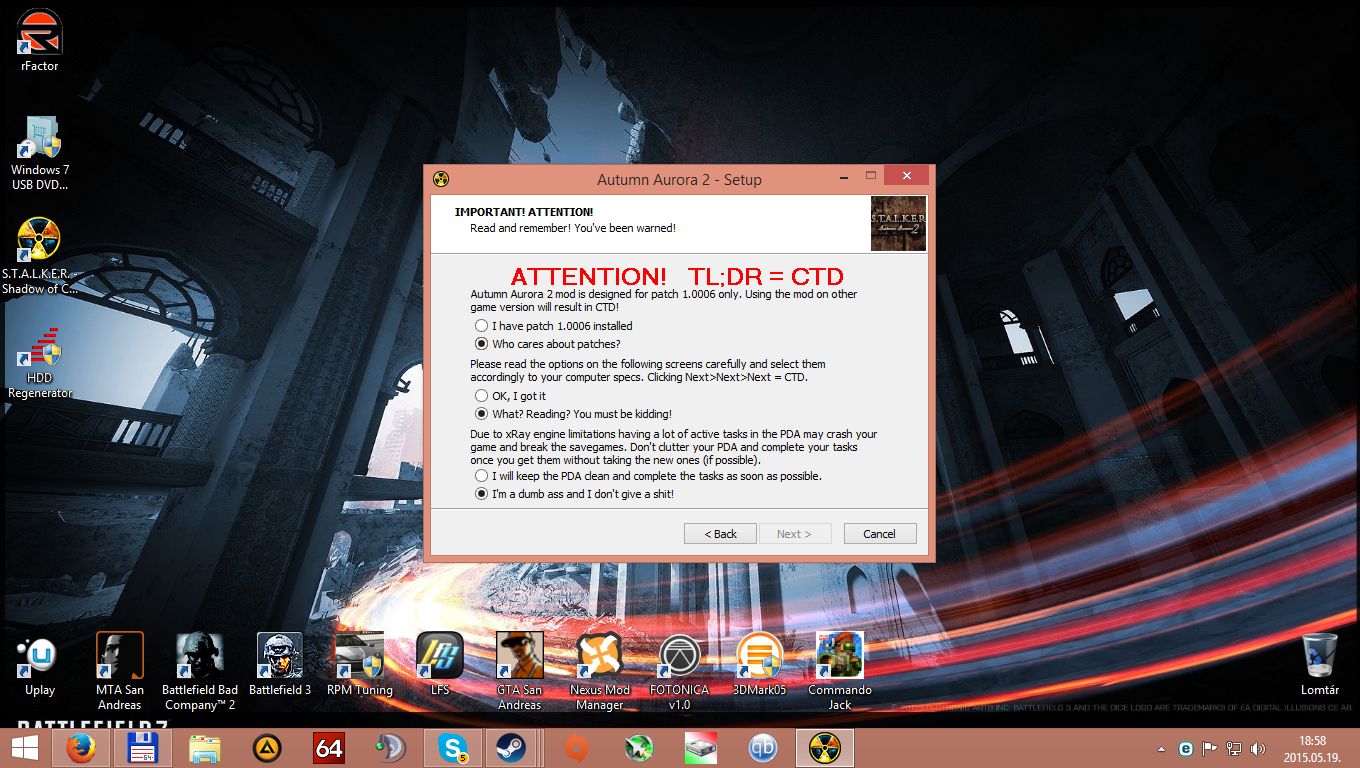The width and height of the screenshot is (1360, 768).
Task: Click the greyed-out Next button
Action: coord(794,534)
